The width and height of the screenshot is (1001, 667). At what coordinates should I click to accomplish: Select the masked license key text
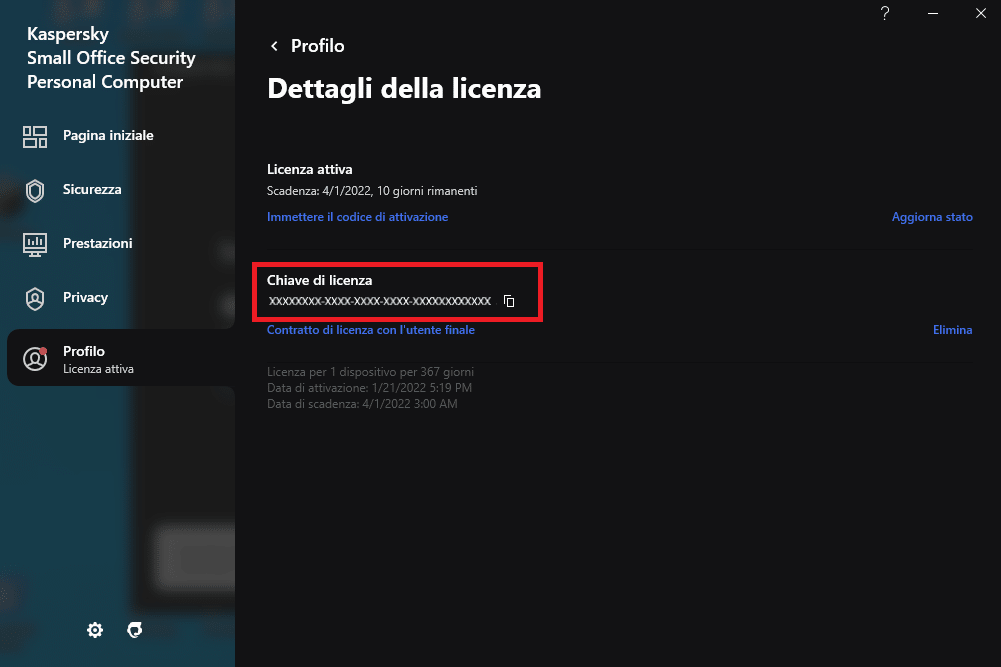tap(380, 301)
